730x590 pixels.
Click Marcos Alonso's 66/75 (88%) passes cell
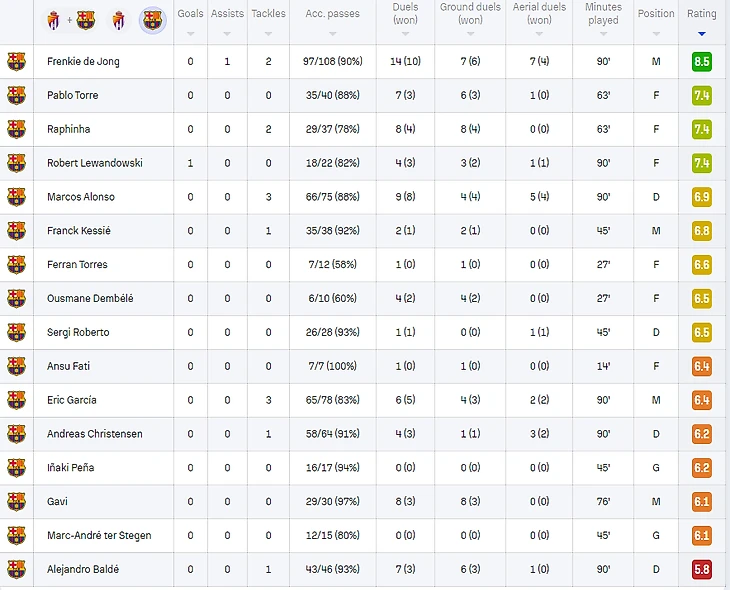point(333,197)
